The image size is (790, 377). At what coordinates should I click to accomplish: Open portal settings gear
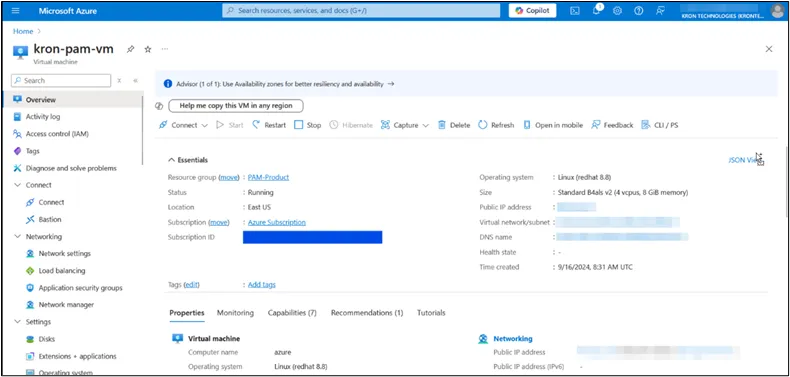coord(617,11)
